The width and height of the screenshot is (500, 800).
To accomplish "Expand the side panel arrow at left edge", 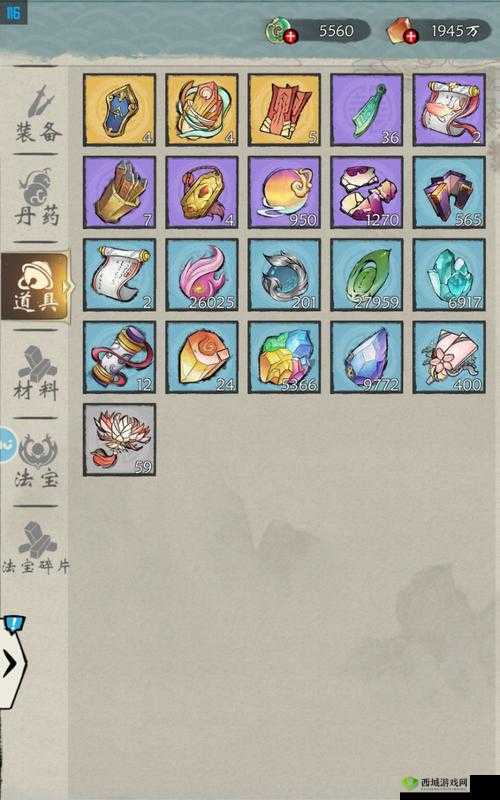I will [x=11, y=664].
